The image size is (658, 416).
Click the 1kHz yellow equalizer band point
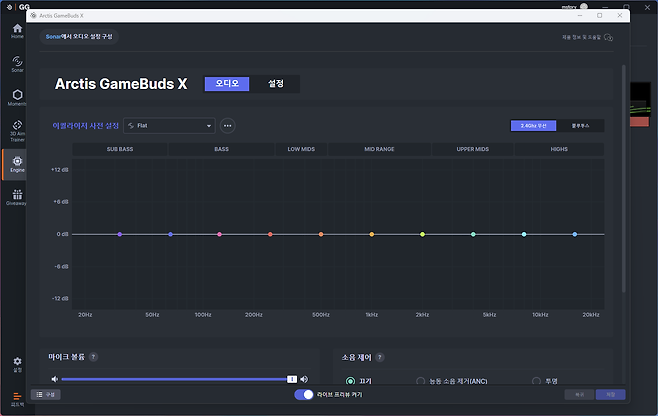(x=372, y=234)
